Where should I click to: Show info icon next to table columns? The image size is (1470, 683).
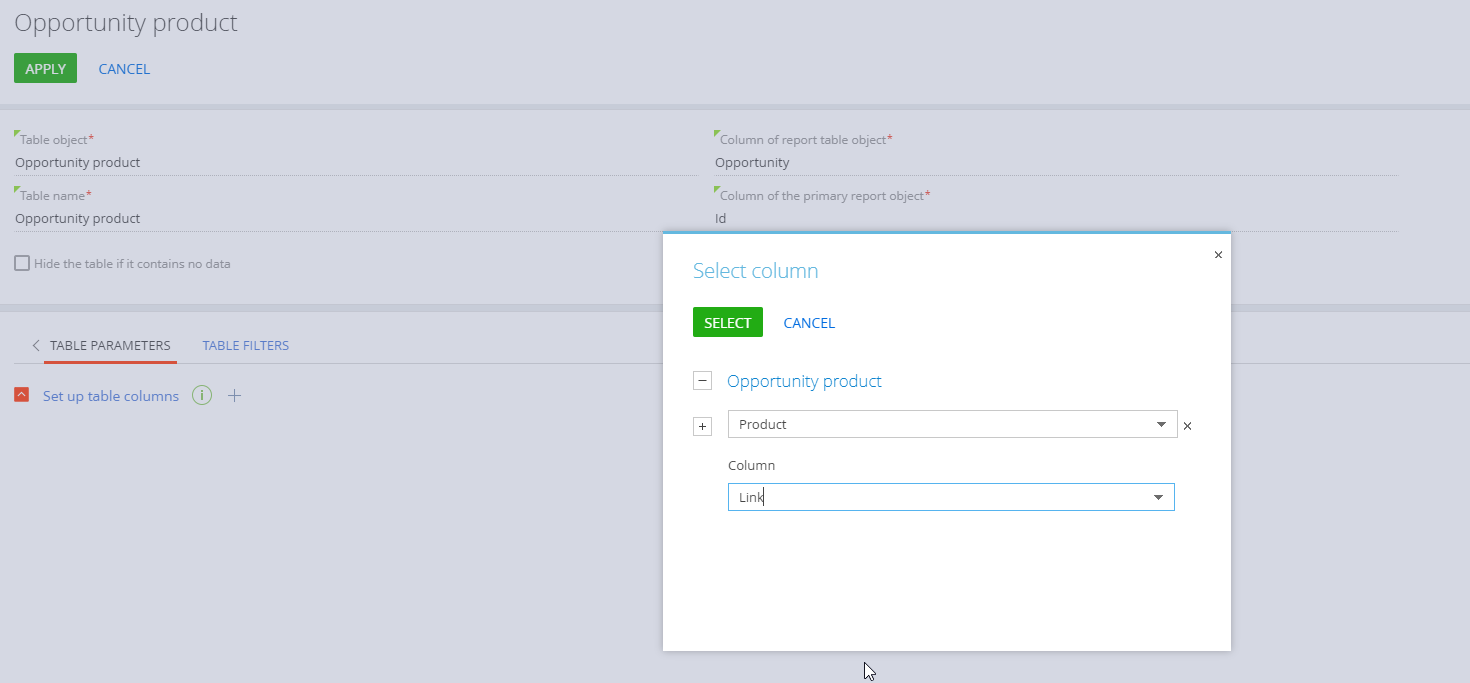pos(202,396)
